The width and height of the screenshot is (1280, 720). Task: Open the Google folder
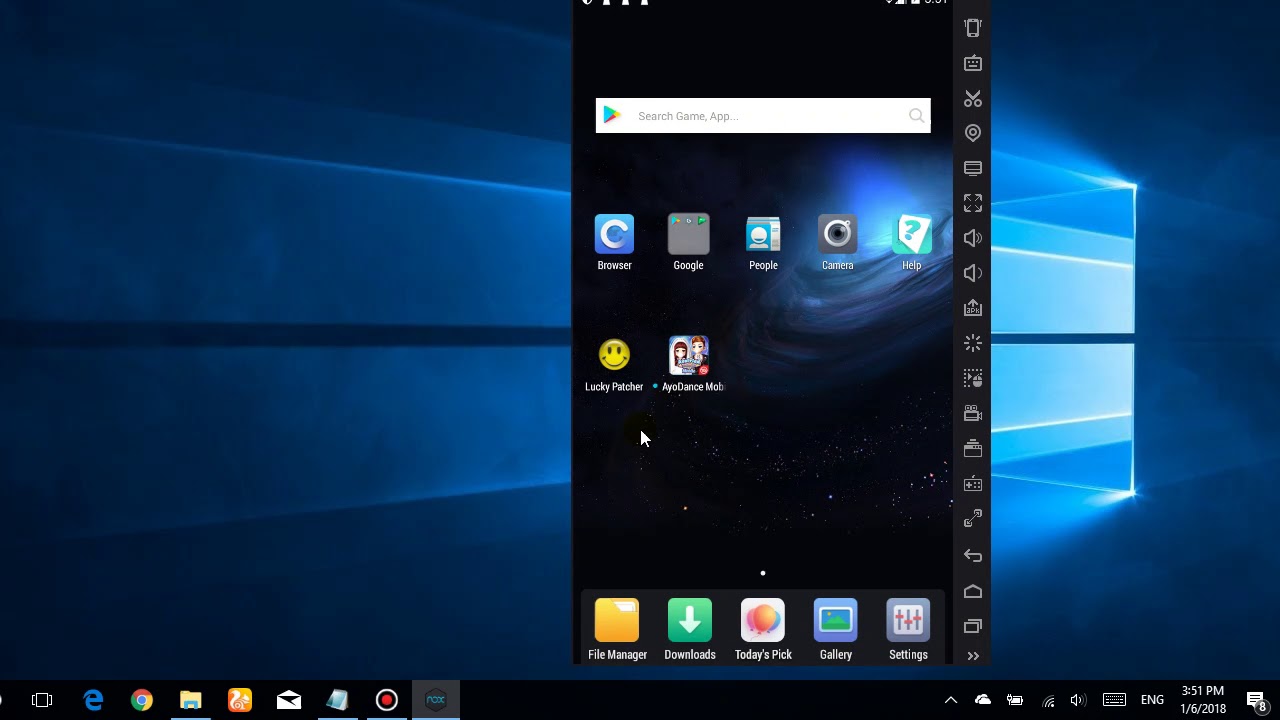tap(688, 235)
